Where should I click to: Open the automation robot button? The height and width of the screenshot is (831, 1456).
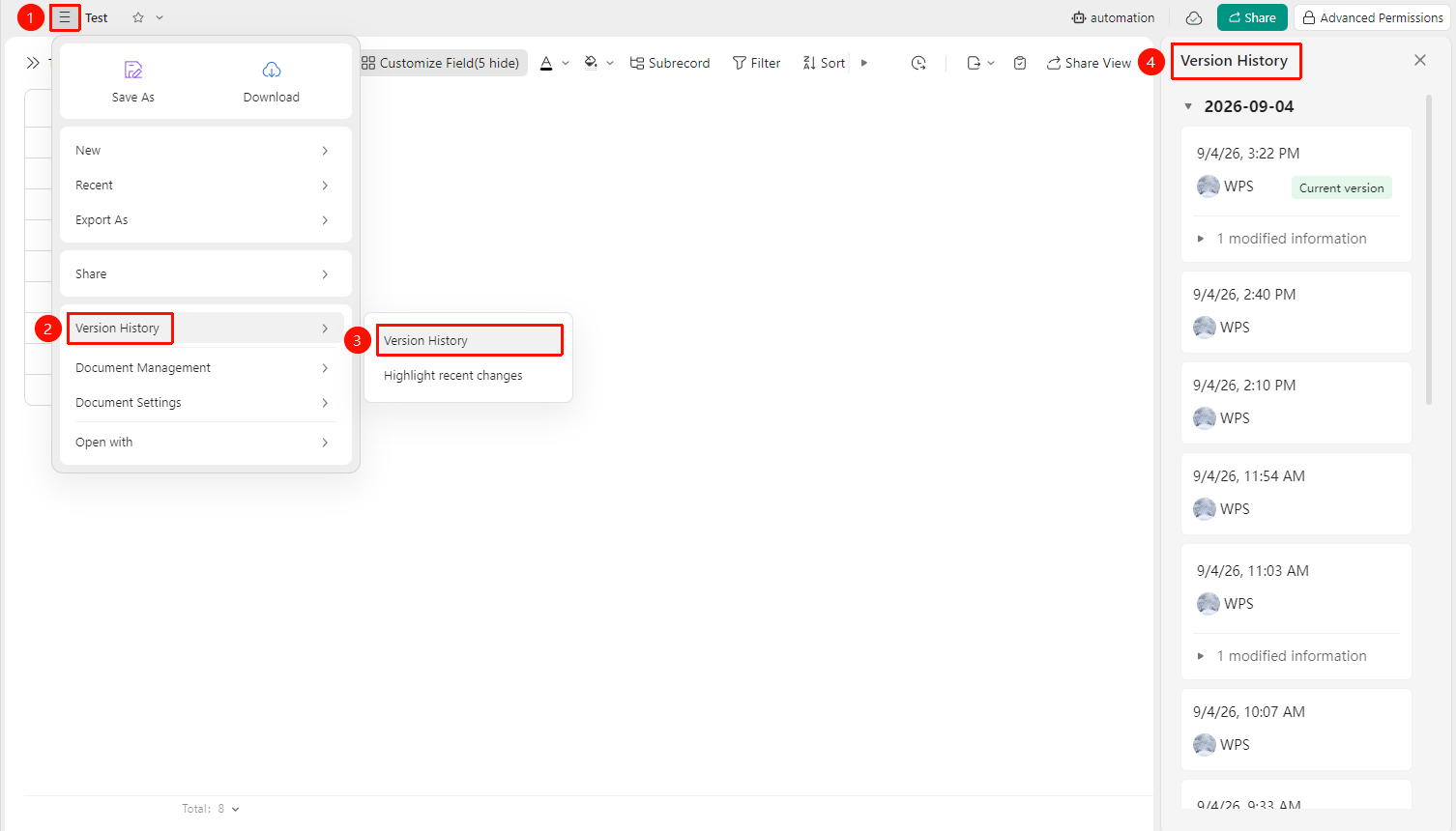(1113, 17)
